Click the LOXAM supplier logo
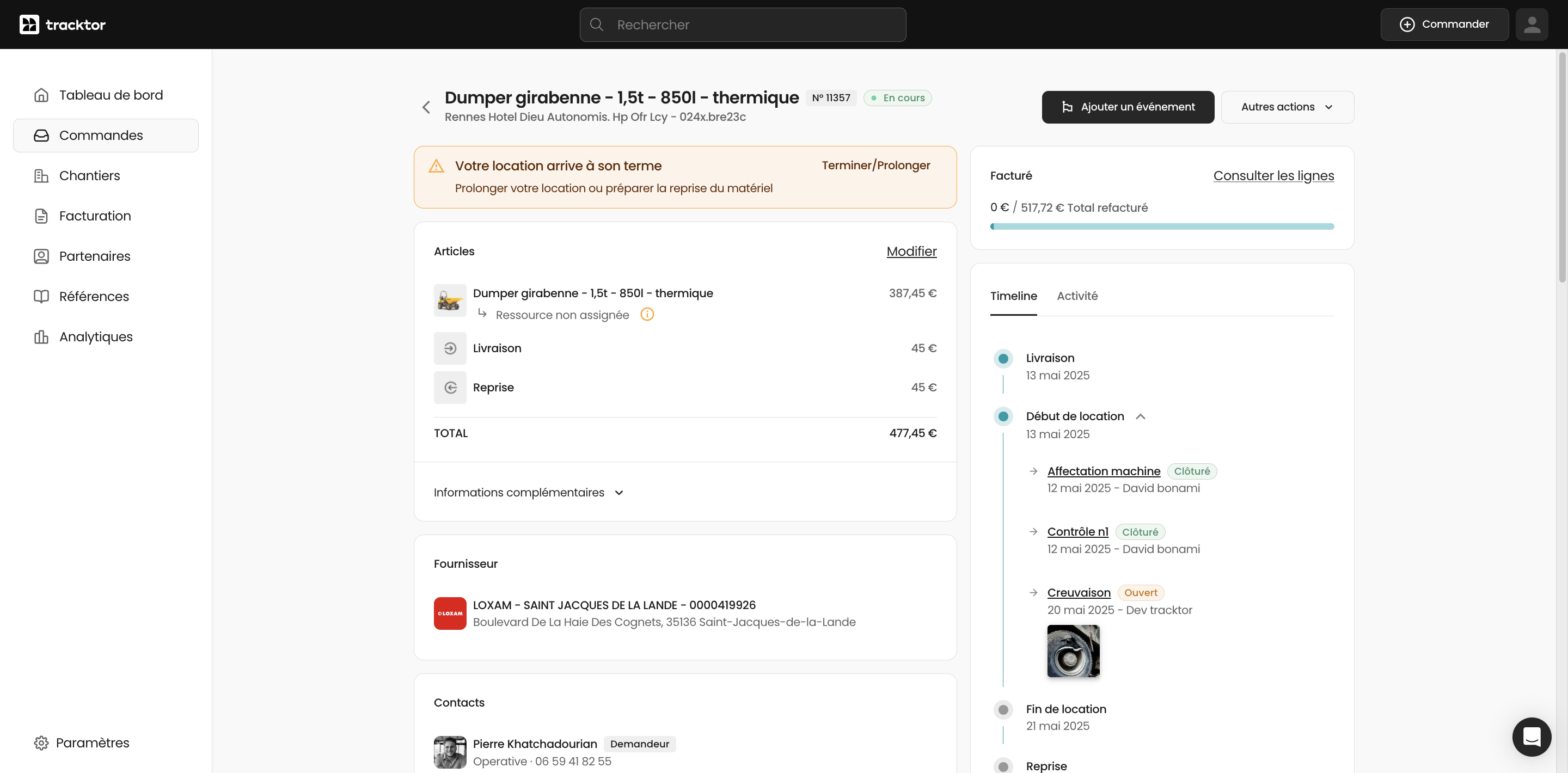Image resolution: width=1568 pixels, height=773 pixels. click(450, 613)
